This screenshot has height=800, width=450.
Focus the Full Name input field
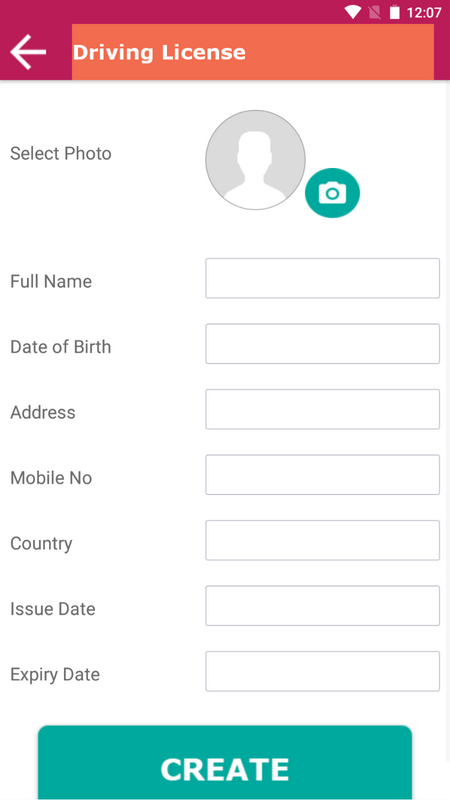322,278
